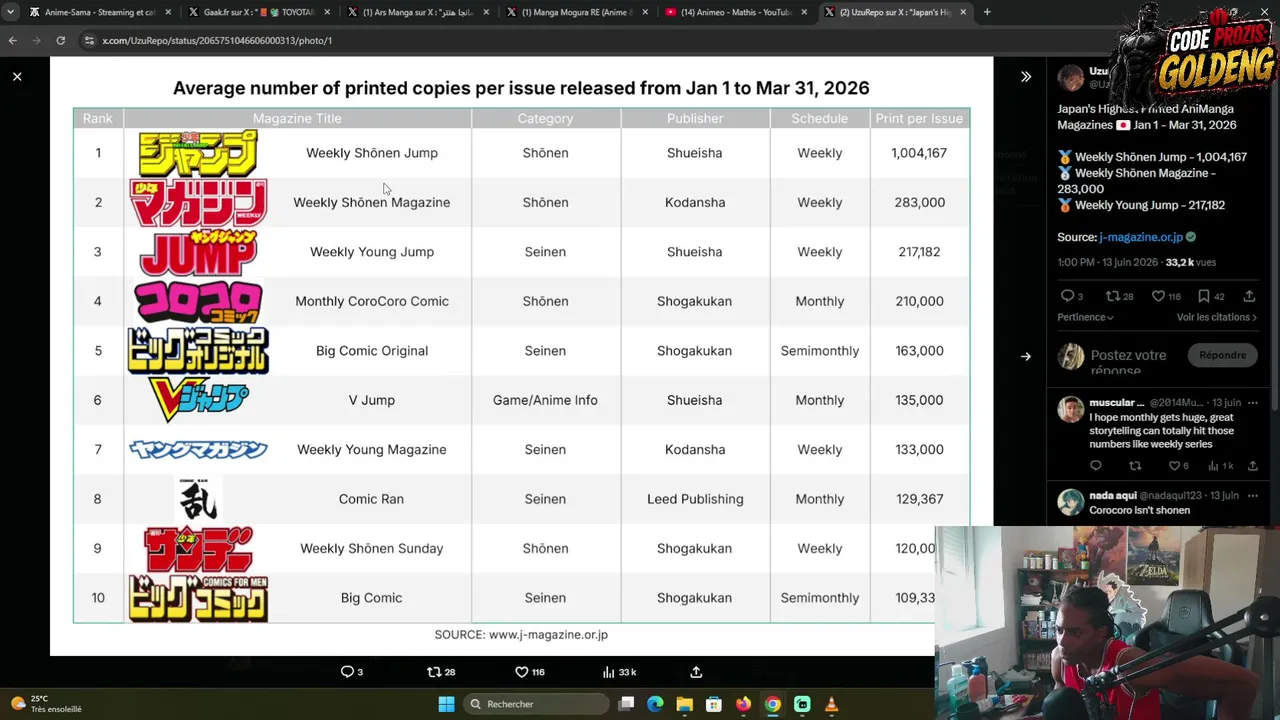Image resolution: width=1280 pixels, height=720 pixels.
Task: Open Microsoft Store from the taskbar
Action: click(x=714, y=704)
